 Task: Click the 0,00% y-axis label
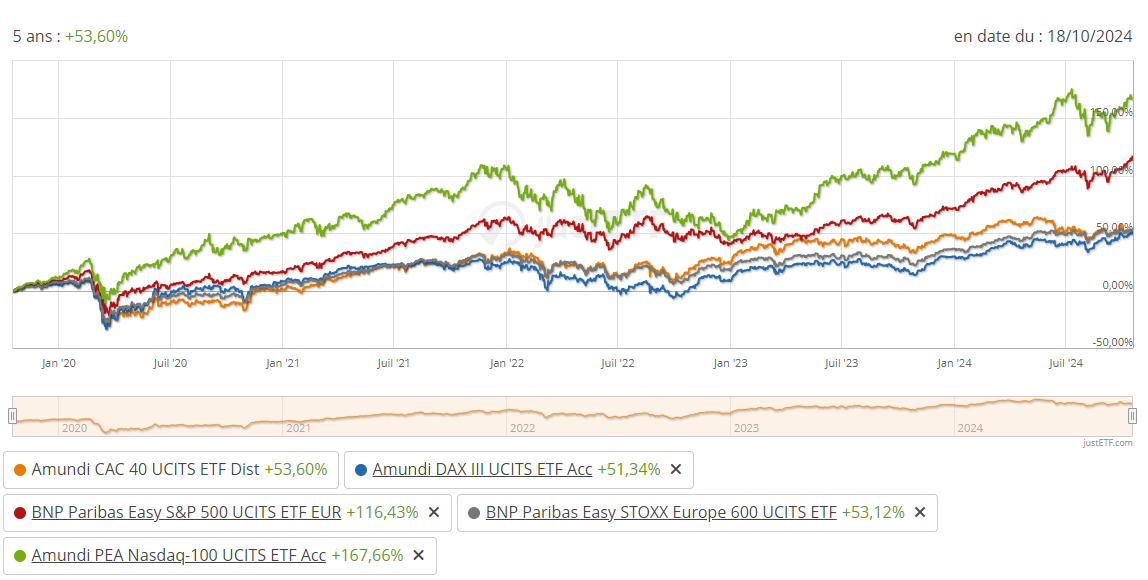[1117, 285]
